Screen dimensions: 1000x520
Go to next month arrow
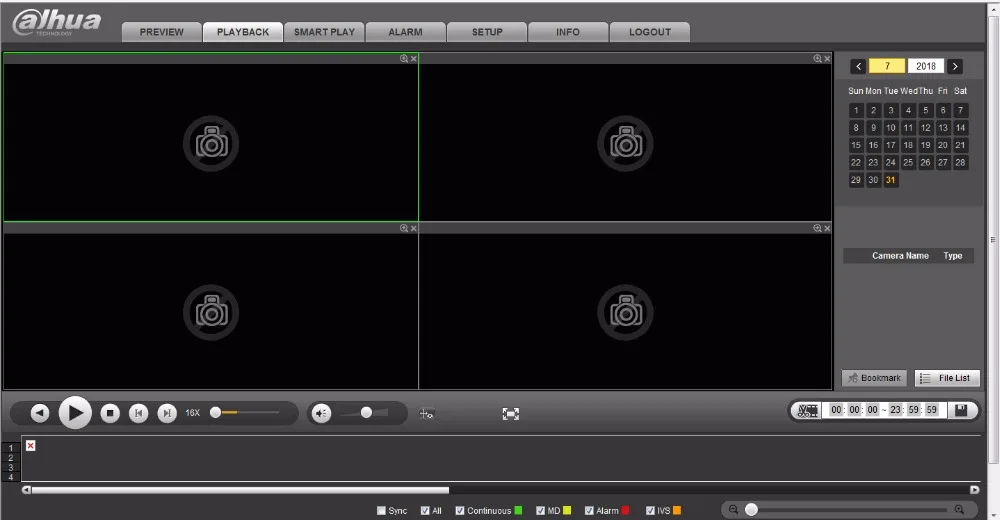point(955,66)
